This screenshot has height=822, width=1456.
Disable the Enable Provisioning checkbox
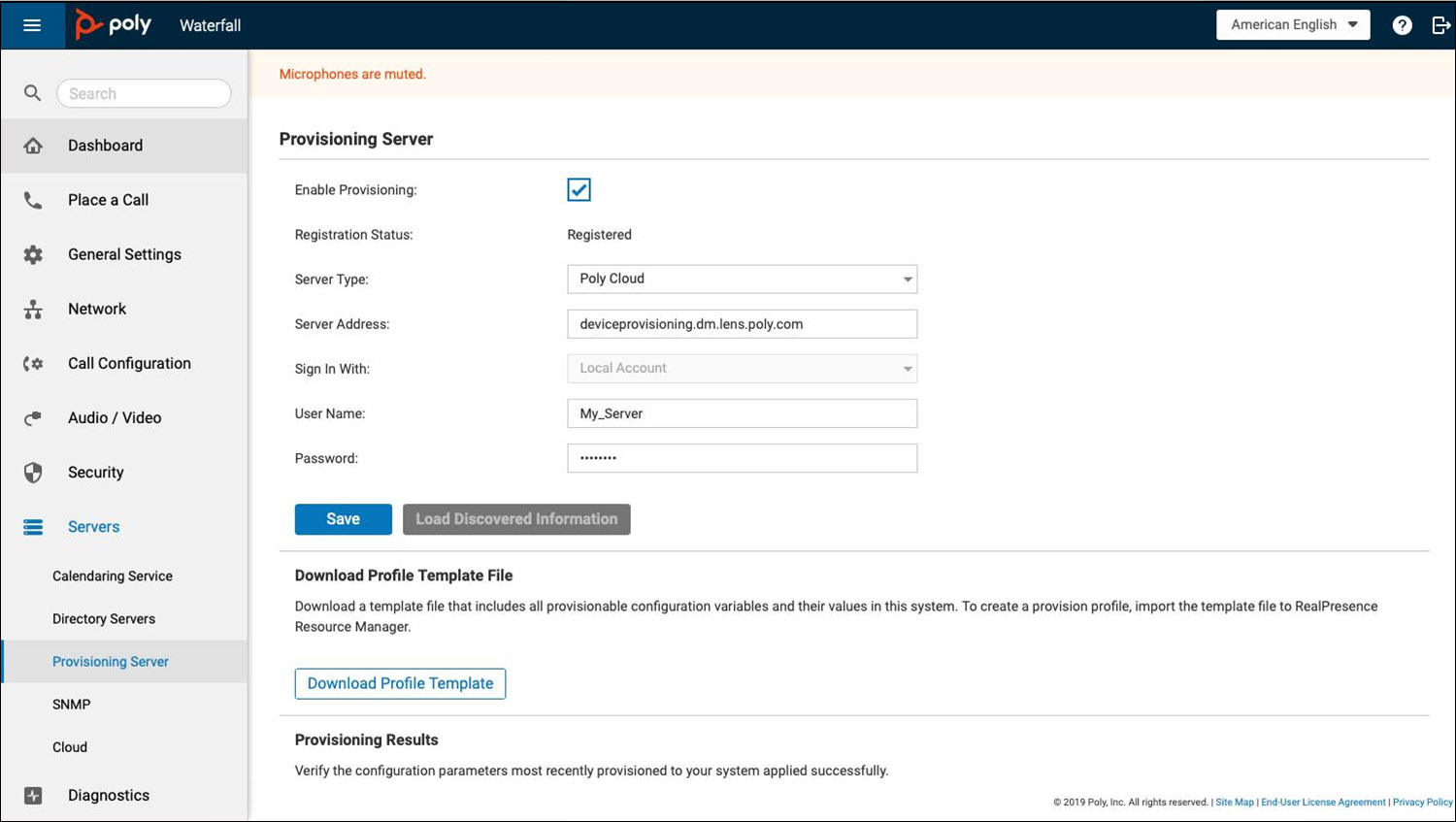[x=579, y=189]
